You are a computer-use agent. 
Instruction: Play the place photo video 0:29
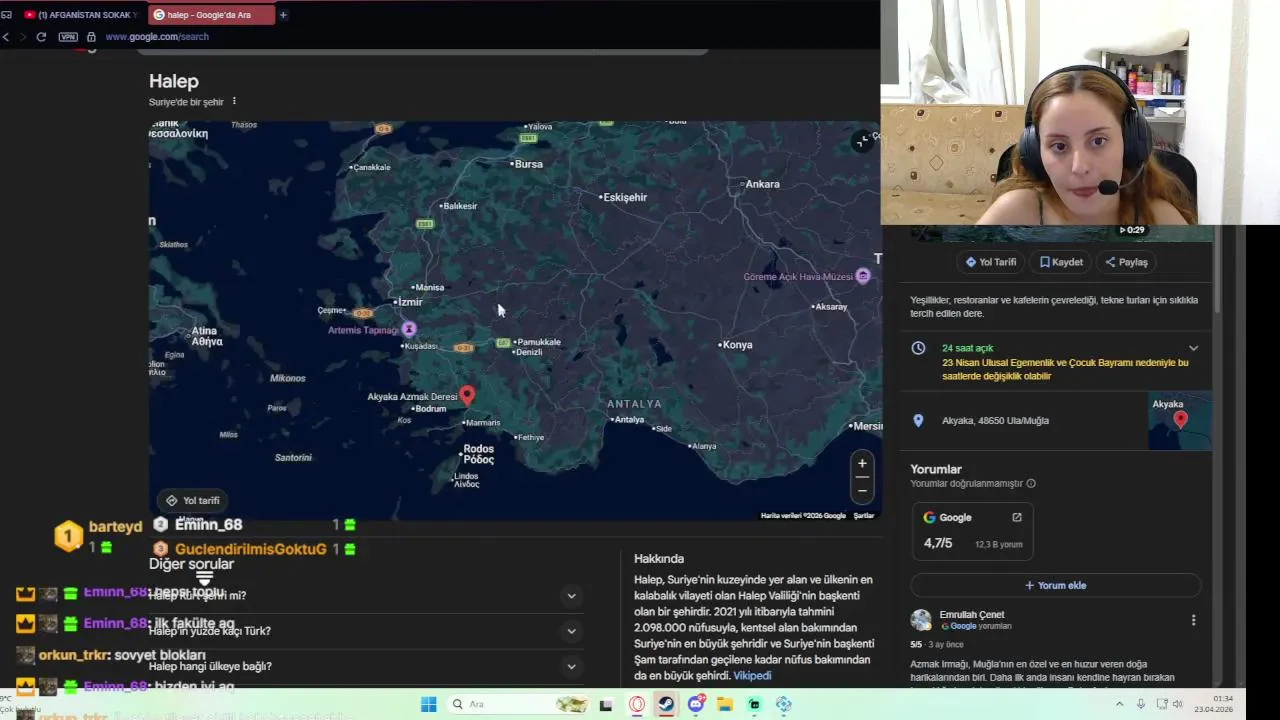pyautogui.click(x=1131, y=230)
